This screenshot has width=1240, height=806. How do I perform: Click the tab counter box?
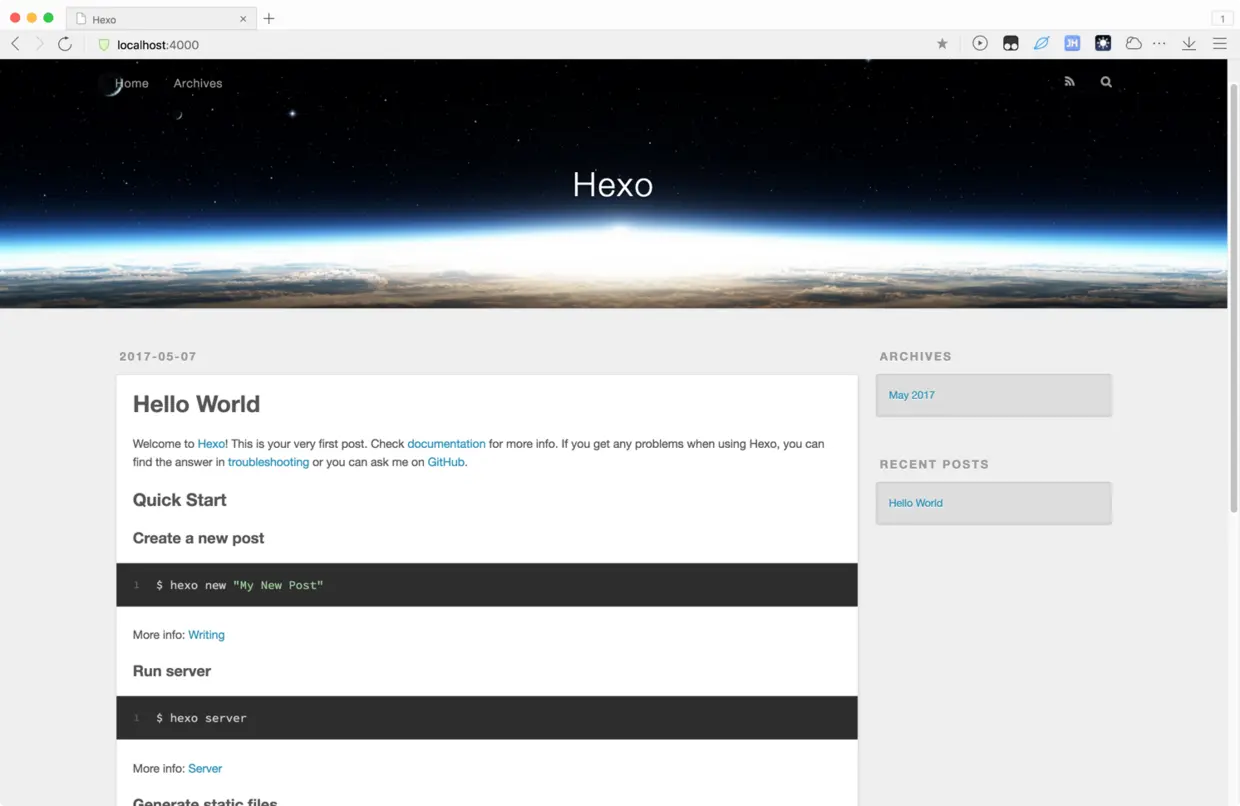tap(1222, 18)
